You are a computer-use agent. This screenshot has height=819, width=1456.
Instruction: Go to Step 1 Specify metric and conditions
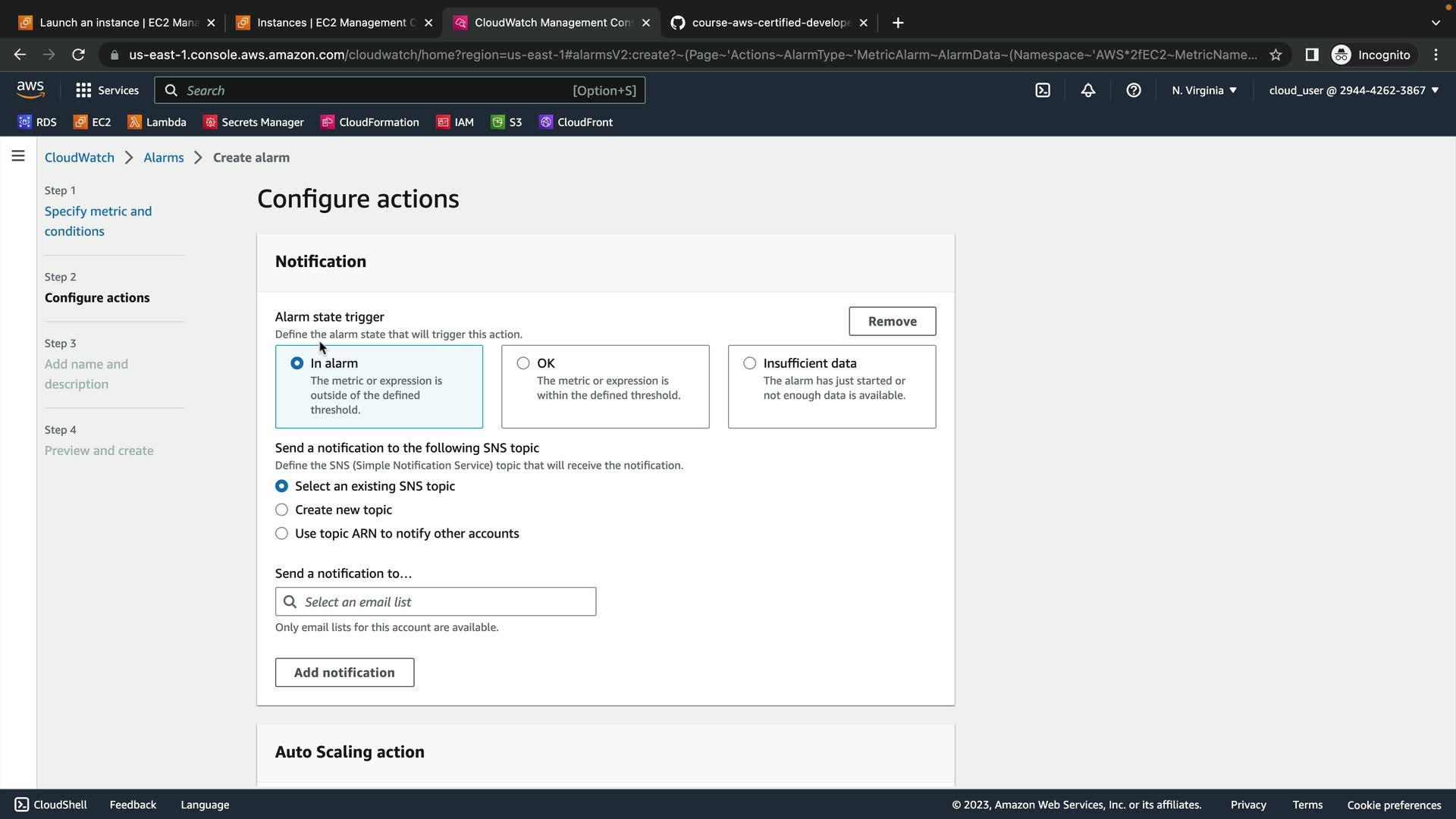[98, 221]
